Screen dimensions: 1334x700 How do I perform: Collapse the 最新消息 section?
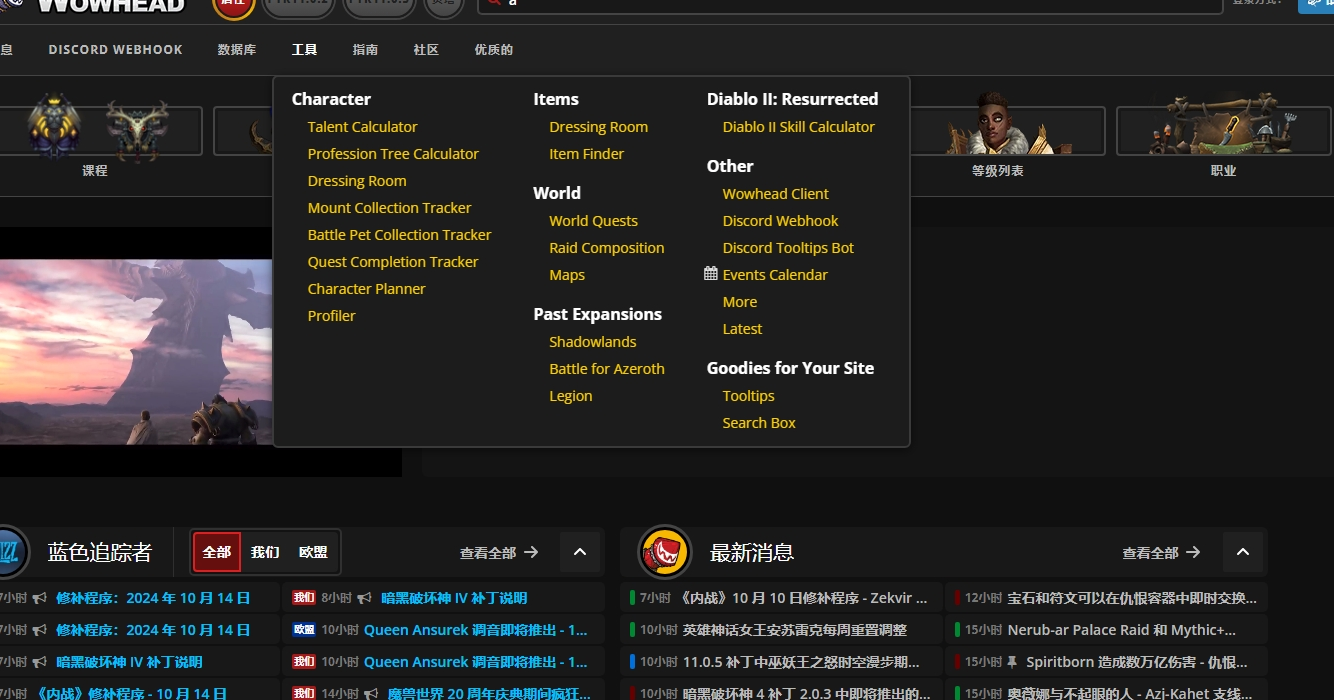(x=1243, y=552)
